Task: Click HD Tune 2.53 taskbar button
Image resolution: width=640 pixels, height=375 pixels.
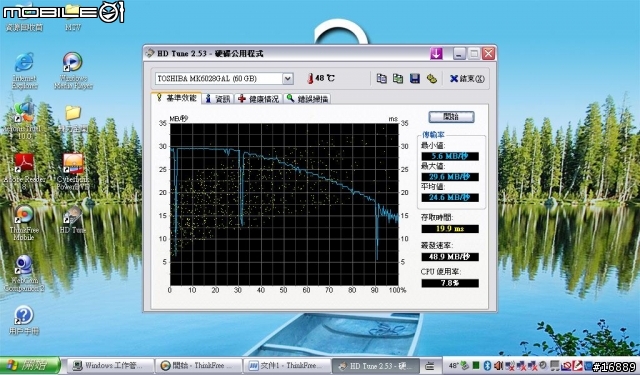Action: (x=376, y=366)
